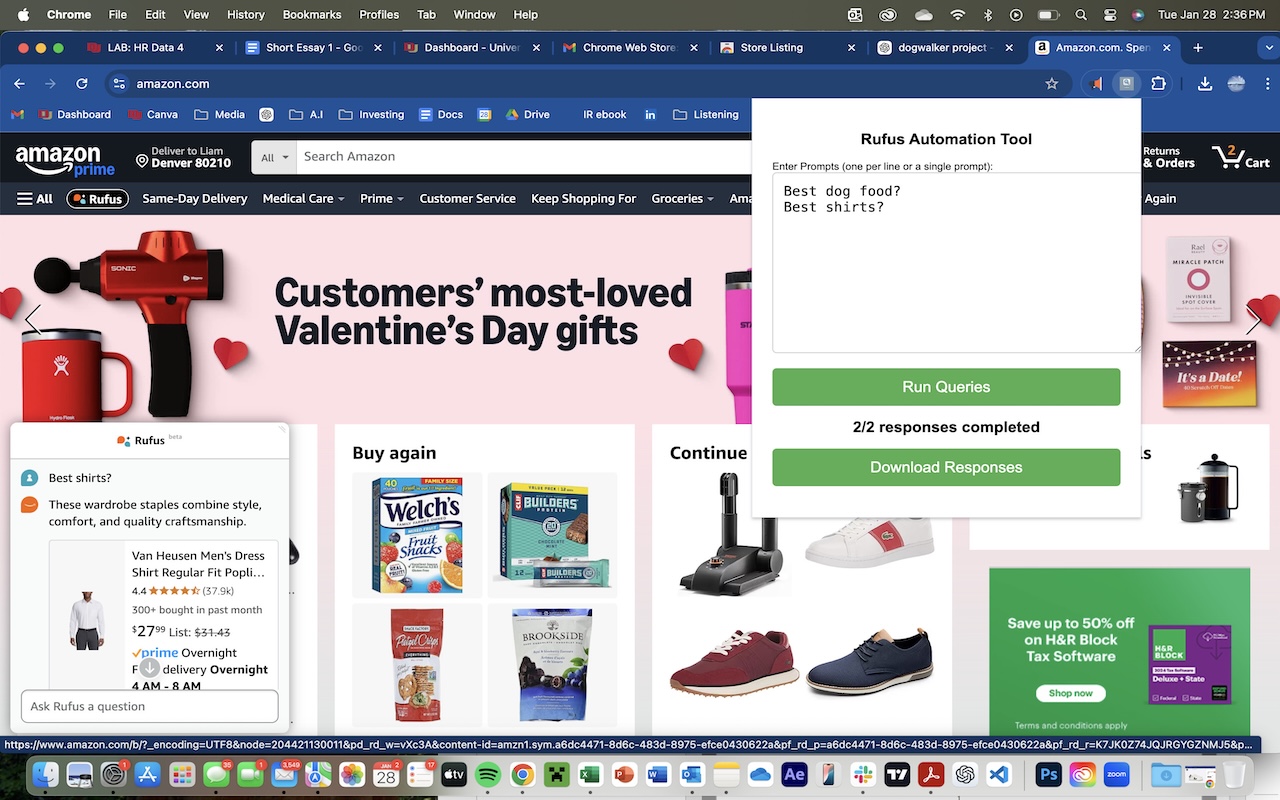Open the Apple TV app from the Dock

tap(454, 774)
